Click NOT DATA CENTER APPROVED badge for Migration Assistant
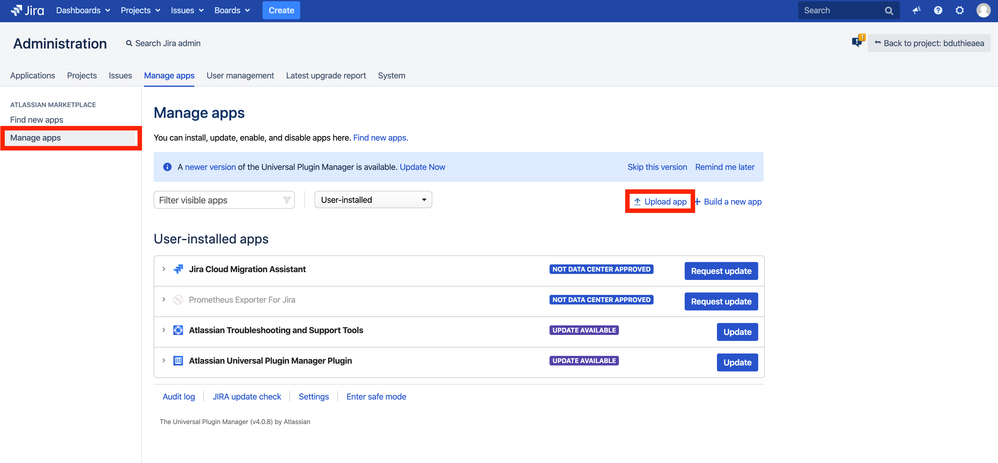The height and width of the screenshot is (463, 998). coord(601,269)
